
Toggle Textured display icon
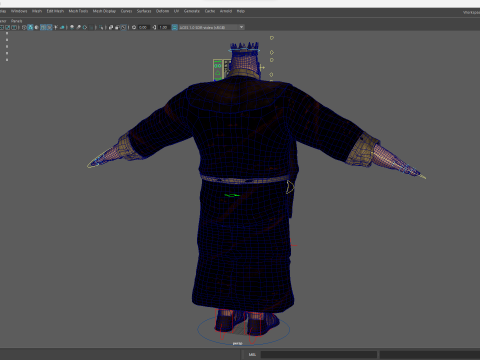pos(49,27)
